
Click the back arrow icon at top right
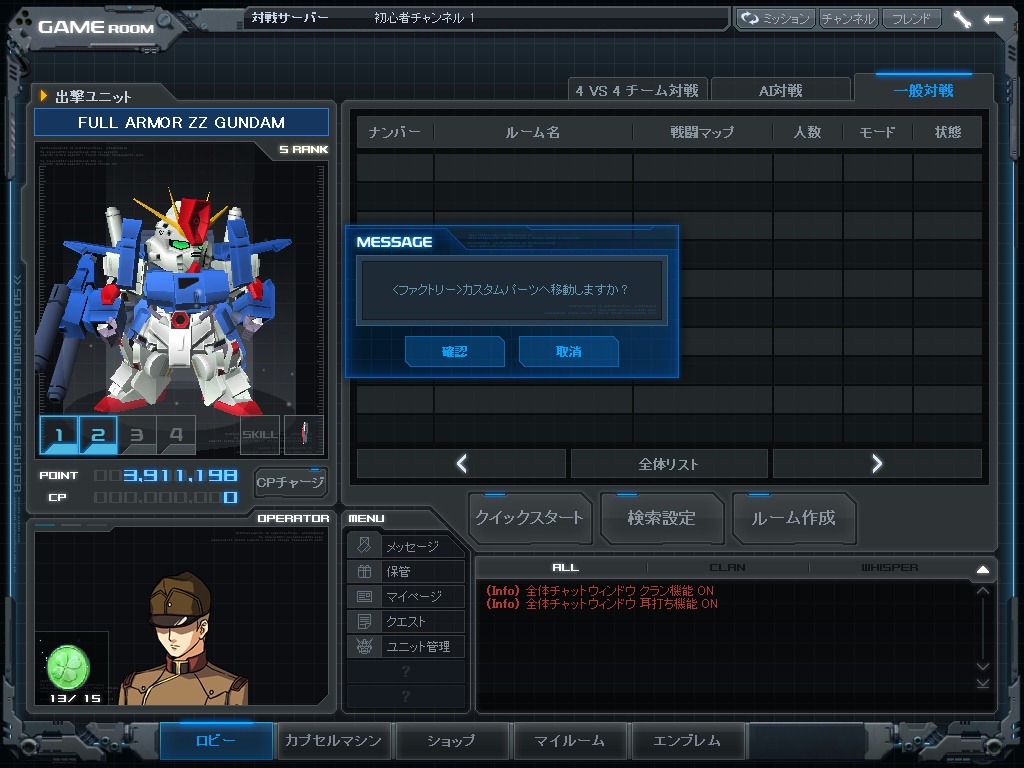tap(993, 19)
